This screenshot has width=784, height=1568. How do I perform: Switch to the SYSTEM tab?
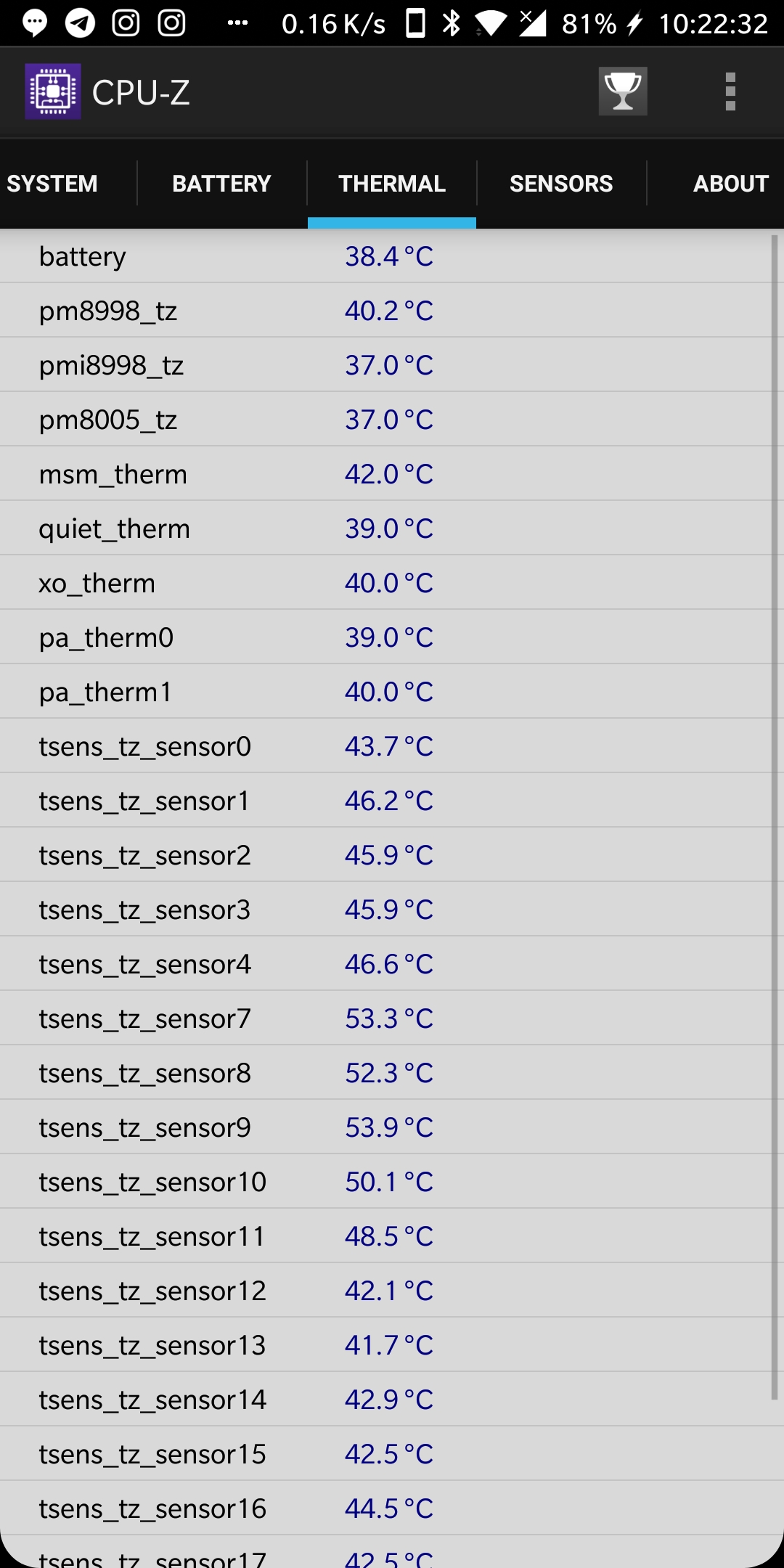(x=52, y=184)
